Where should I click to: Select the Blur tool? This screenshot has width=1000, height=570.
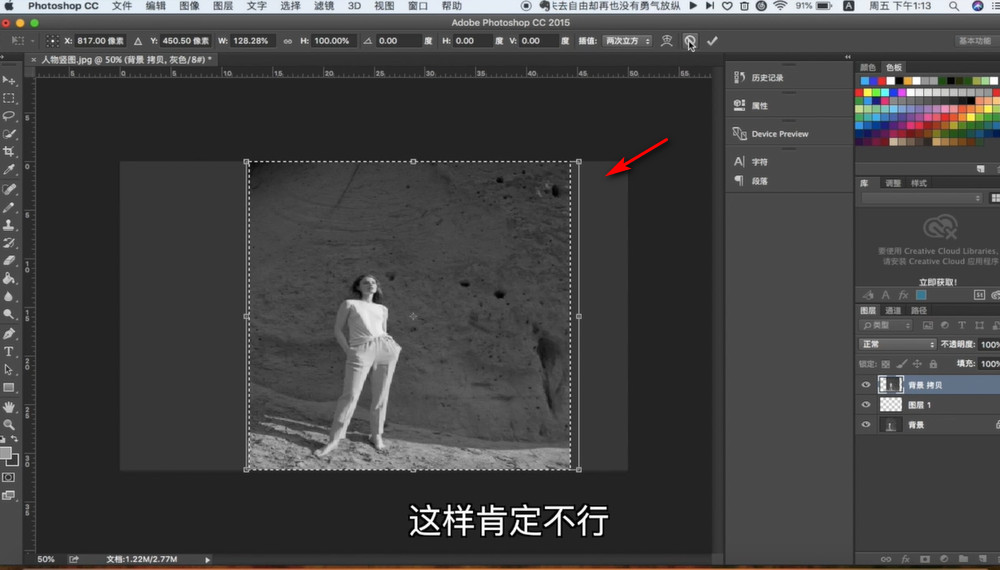click(x=9, y=296)
